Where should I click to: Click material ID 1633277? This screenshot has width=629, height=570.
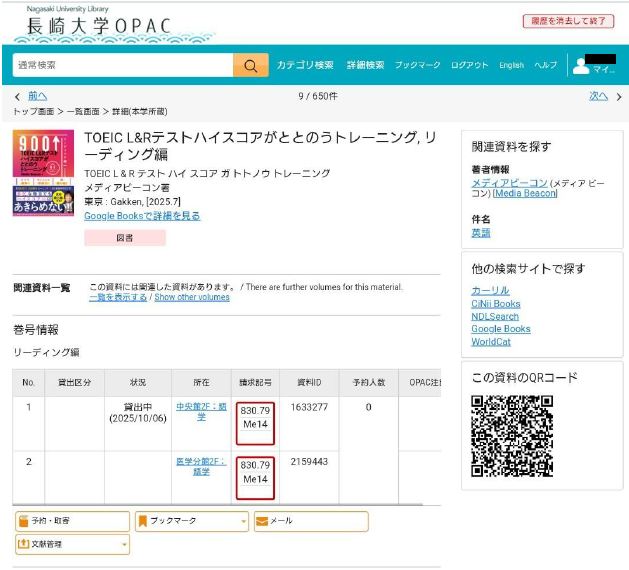coord(309,408)
